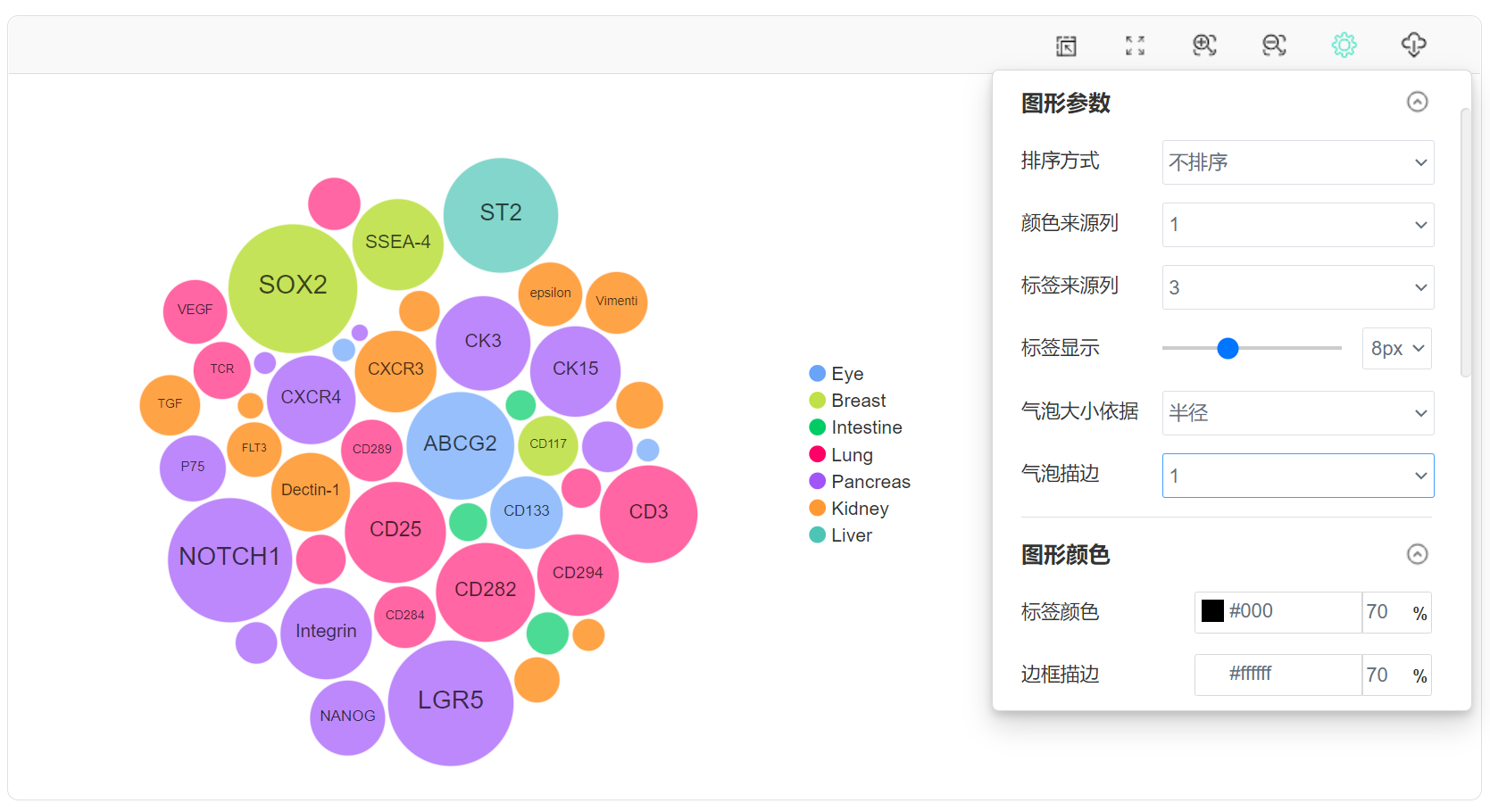This screenshot has width=1490, height=812.
Task: Zoom in on the chart
Action: [x=1204, y=46]
